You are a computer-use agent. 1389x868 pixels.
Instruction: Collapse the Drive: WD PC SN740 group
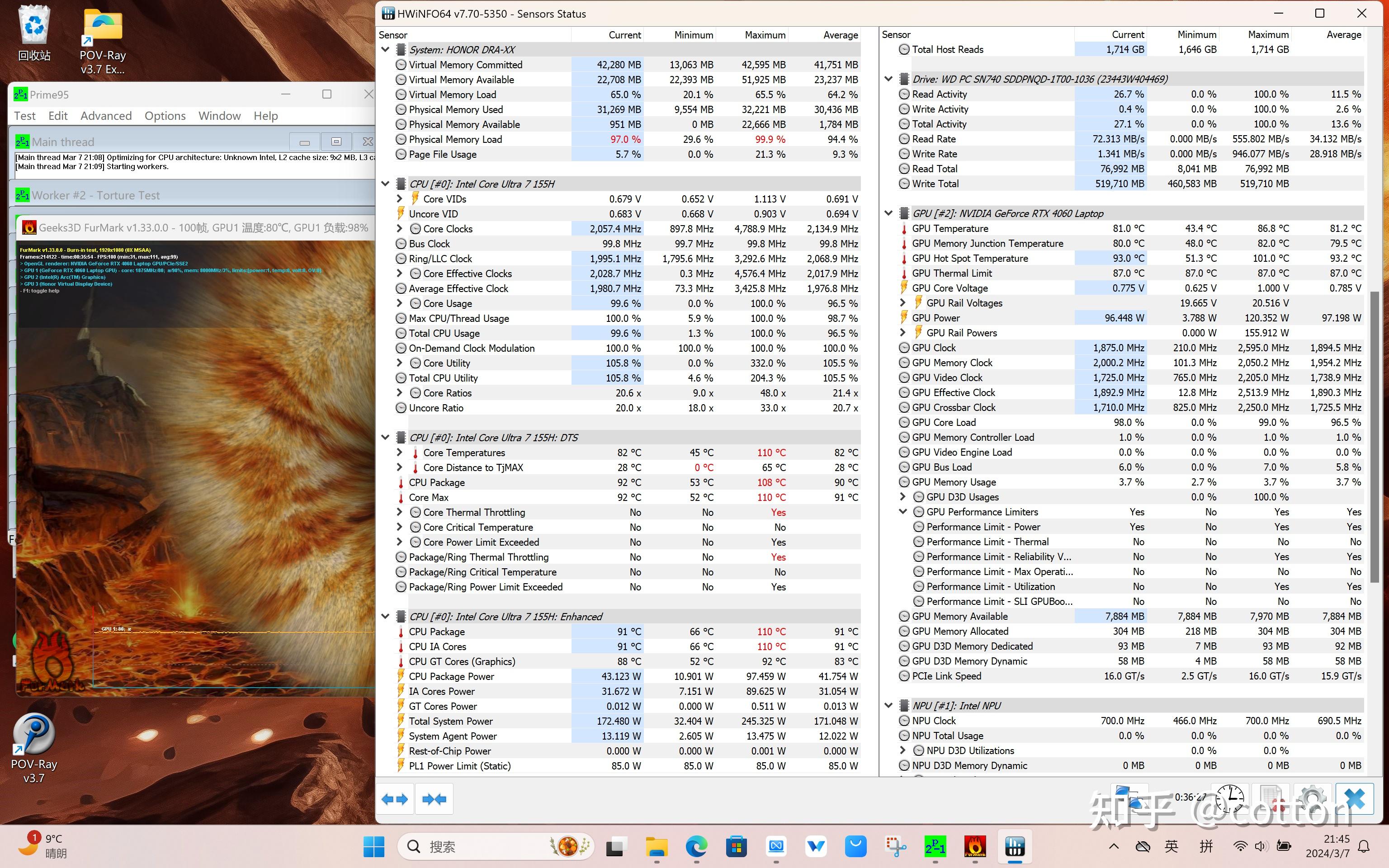click(x=888, y=79)
